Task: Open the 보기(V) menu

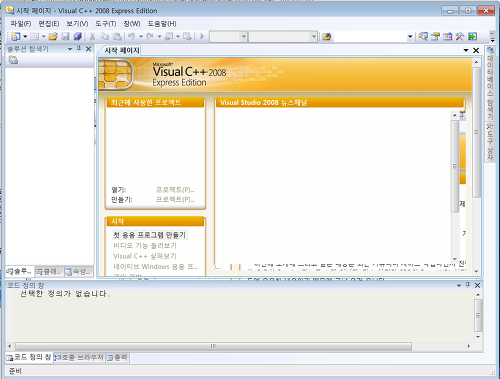Action: point(77,24)
